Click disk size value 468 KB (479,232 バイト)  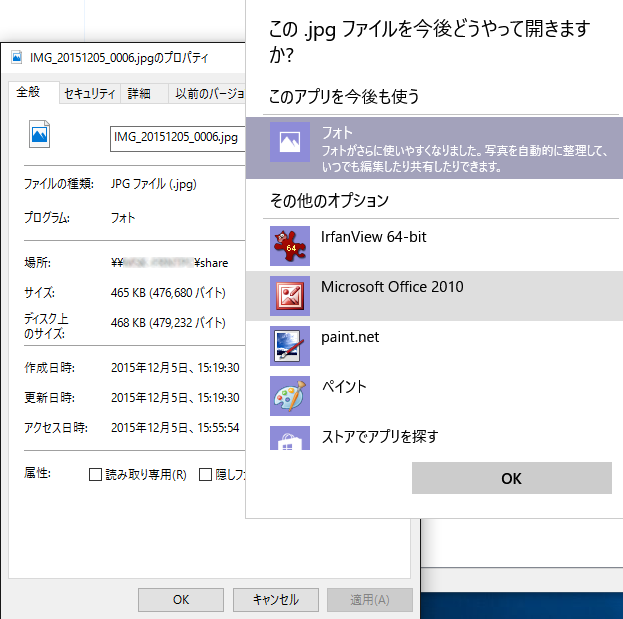[x=168, y=323]
